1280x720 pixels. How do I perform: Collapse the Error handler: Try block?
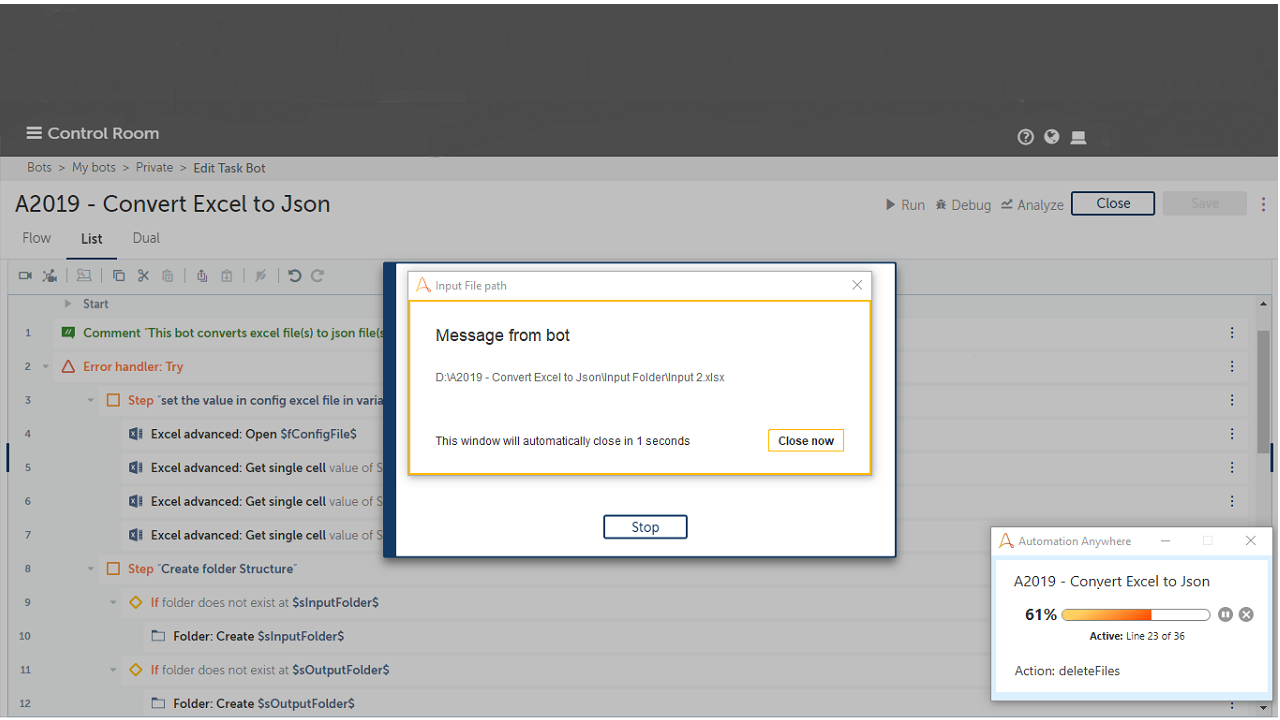pos(46,367)
